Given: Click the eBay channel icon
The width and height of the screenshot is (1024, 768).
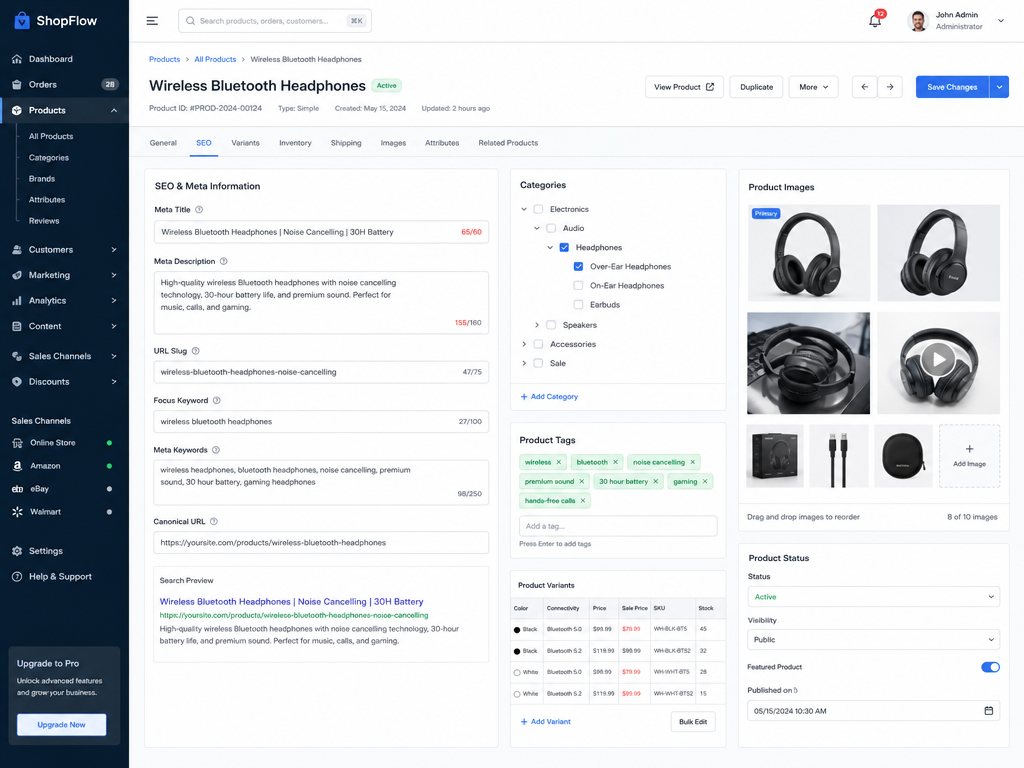Looking at the screenshot, I should point(18,488).
